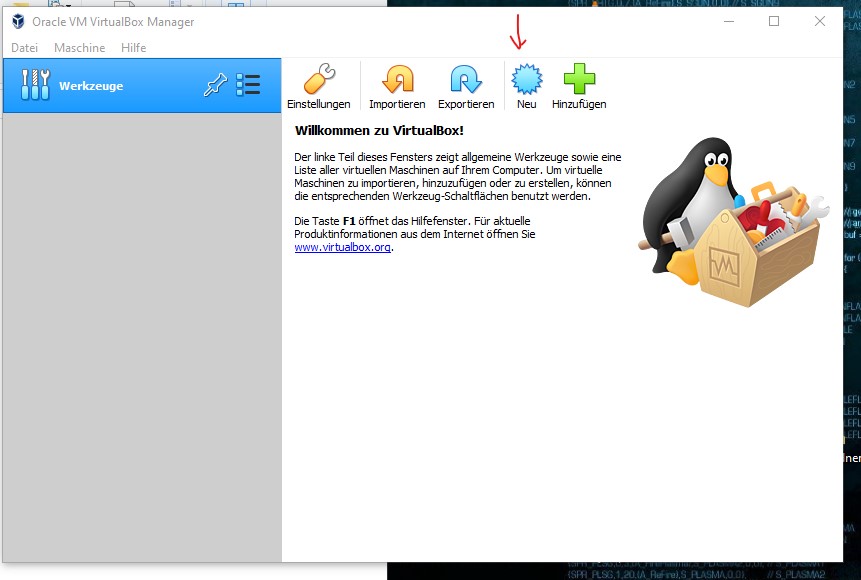Click the green Hinzufügen plus icon

[579, 86]
